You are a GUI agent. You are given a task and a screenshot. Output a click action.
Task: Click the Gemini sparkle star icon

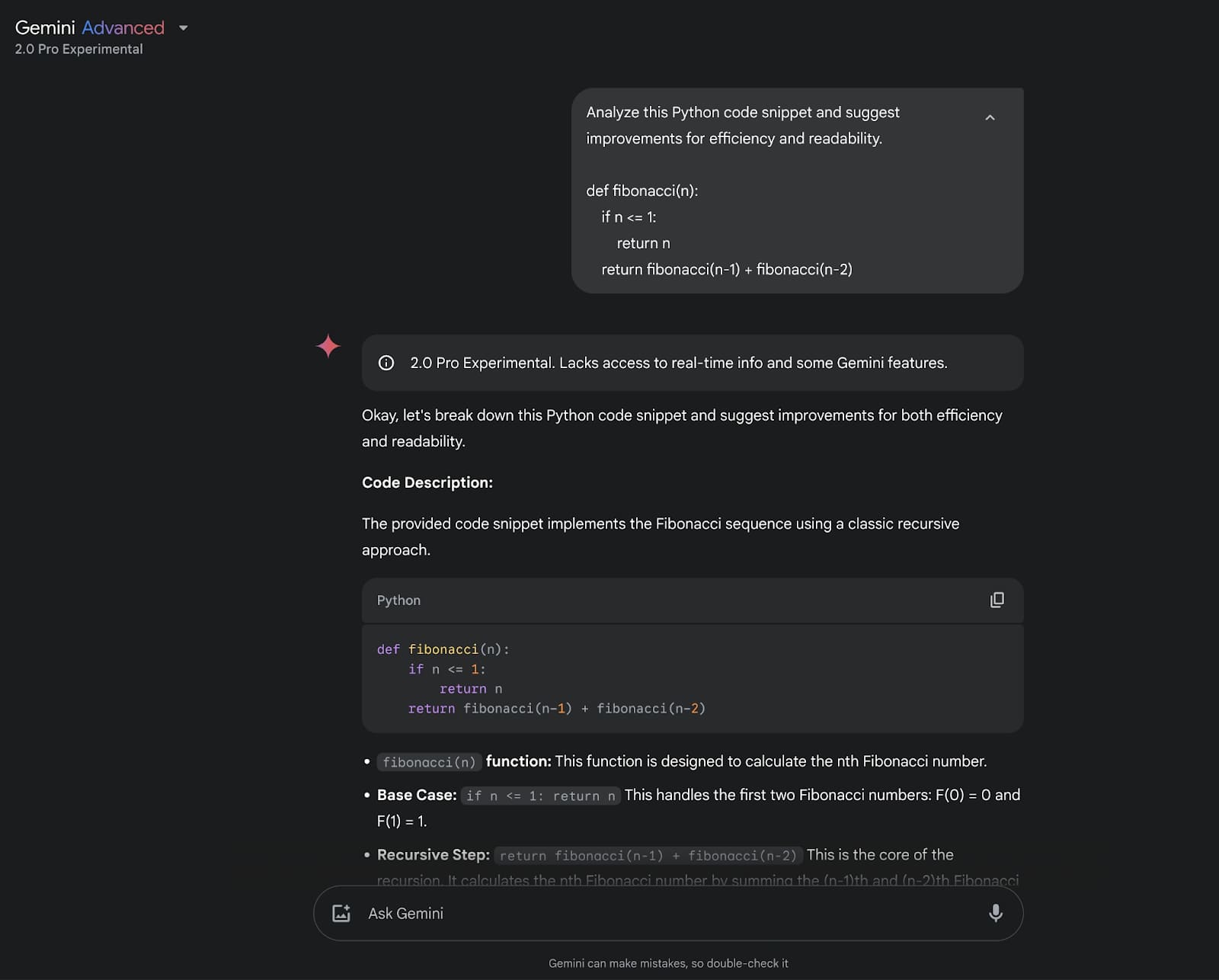328,346
